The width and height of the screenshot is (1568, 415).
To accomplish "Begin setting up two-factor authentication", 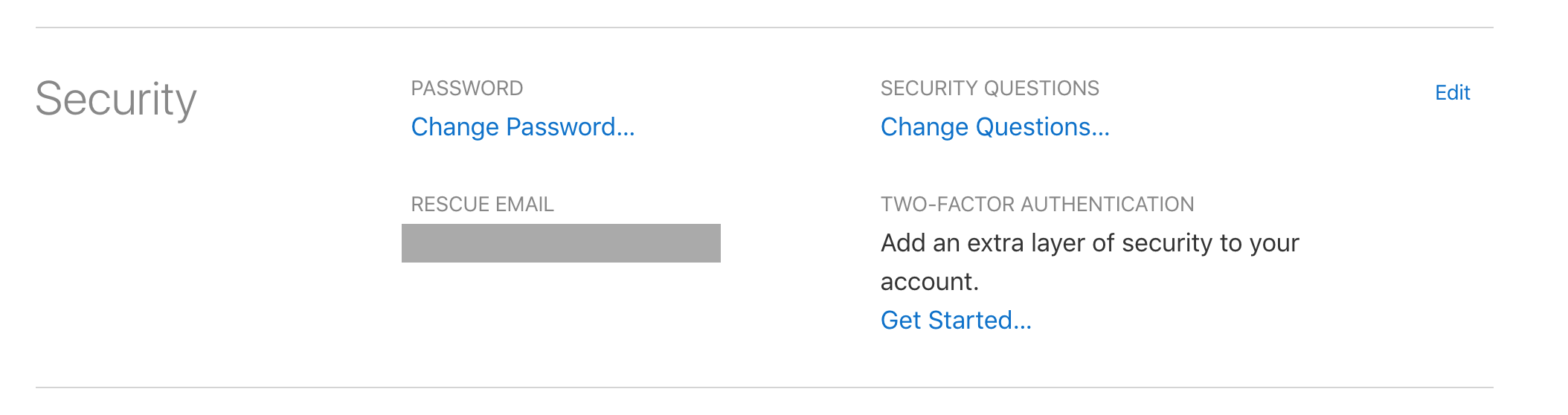I will (955, 321).
